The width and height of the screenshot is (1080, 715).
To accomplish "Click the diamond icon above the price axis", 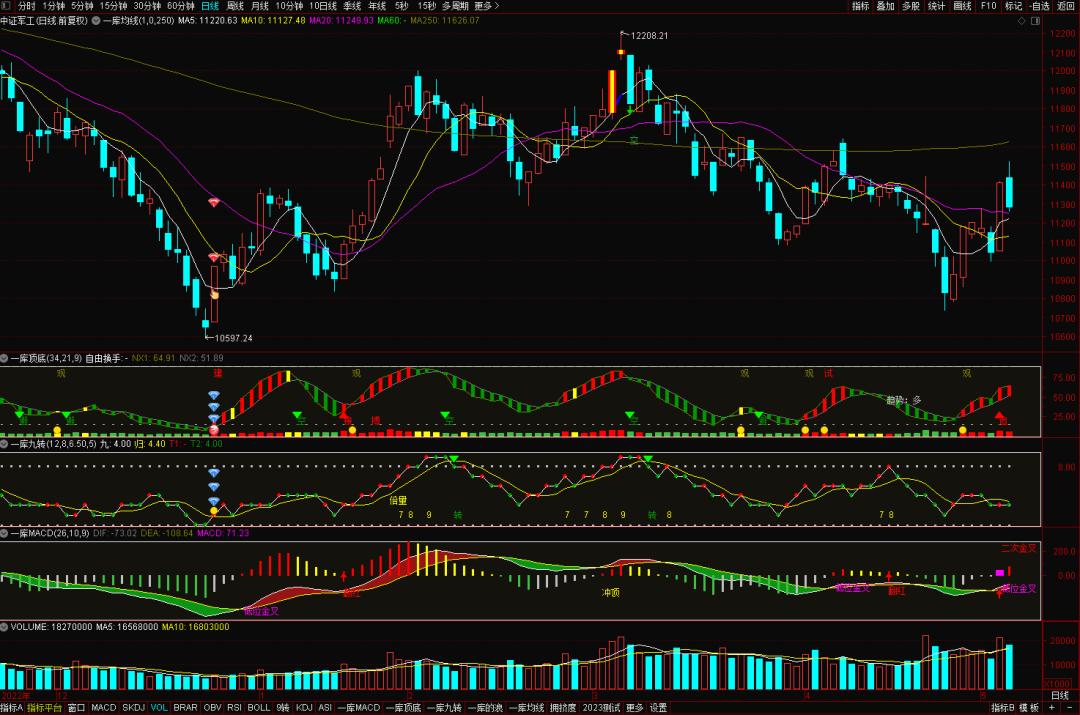I will pos(1022,21).
